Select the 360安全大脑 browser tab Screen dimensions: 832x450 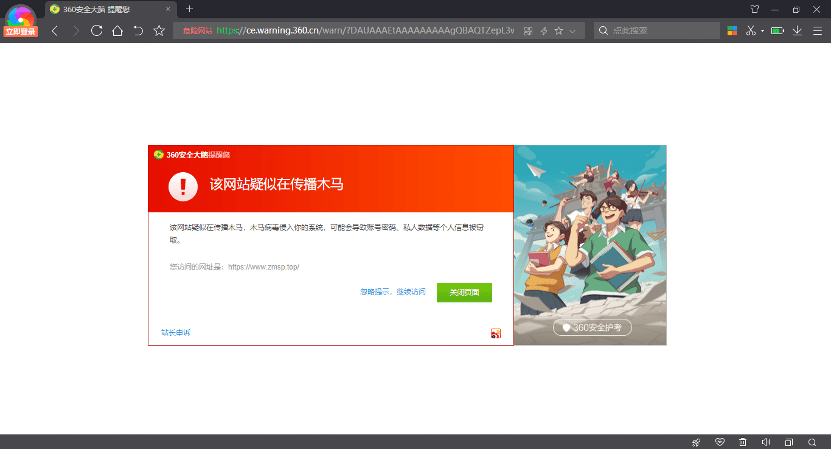coord(110,9)
